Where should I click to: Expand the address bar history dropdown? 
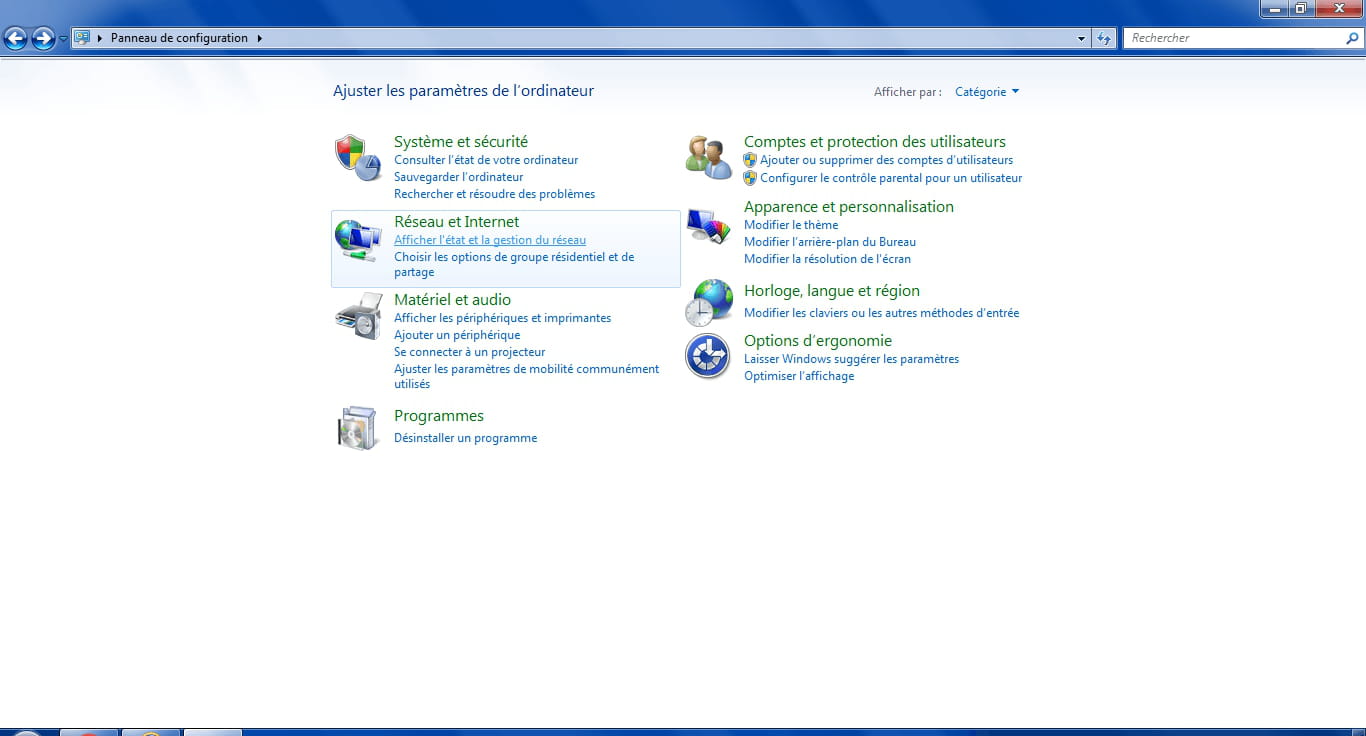[x=1082, y=38]
